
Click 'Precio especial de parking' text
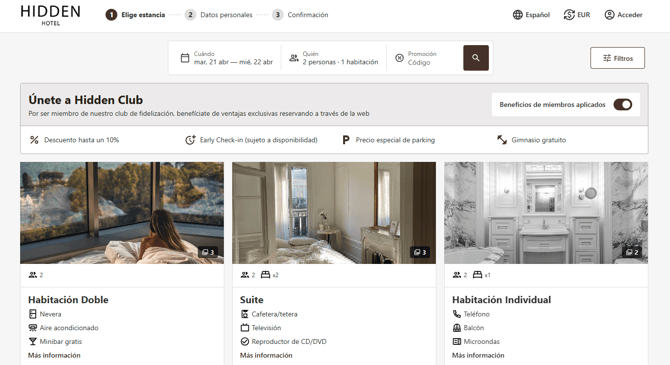(x=395, y=140)
